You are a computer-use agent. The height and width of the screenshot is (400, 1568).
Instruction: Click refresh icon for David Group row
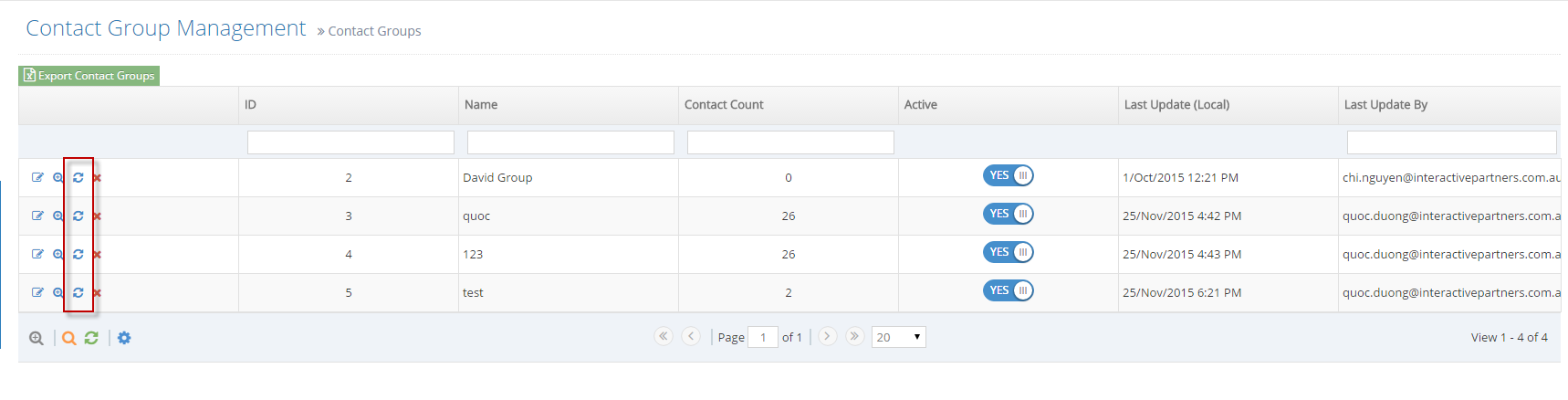78,178
